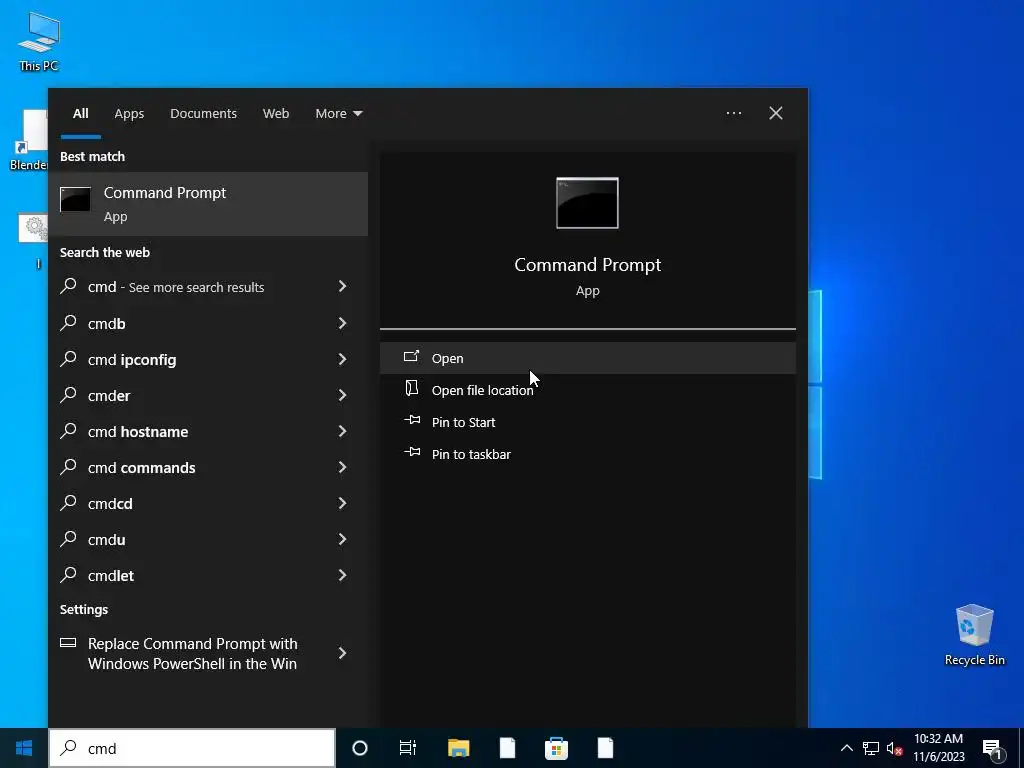
Task: Click the magnifier icon in taskbar search box
Action: click(x=69, y=747)
